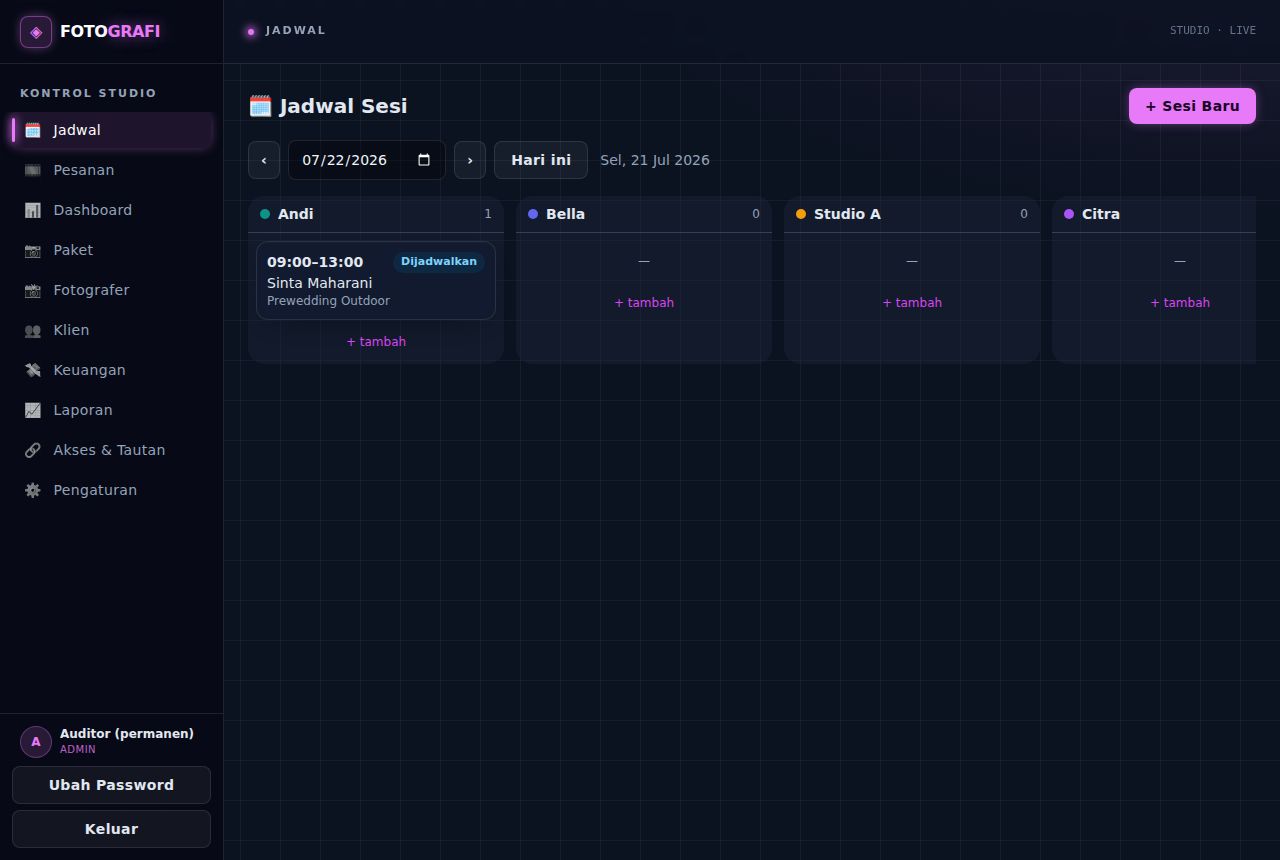Click the calendar emoji beside Jadwal Sesi
Screen dimensions: 1280x860
point(260,106)
